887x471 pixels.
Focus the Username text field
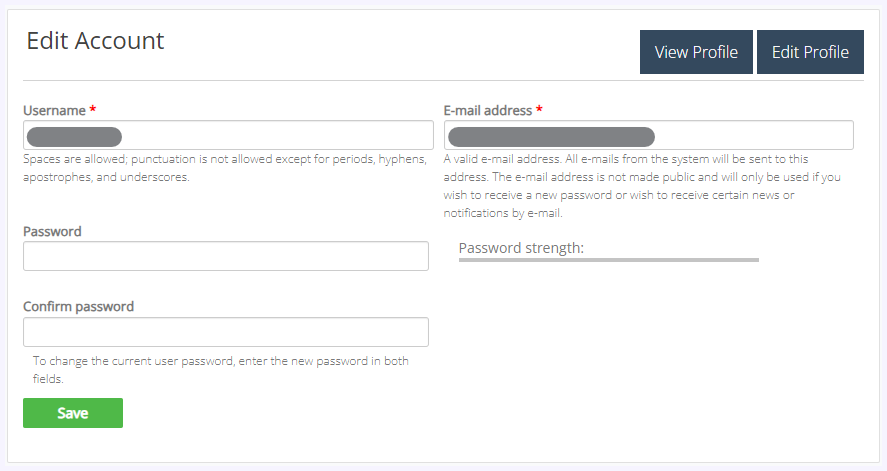228,135
